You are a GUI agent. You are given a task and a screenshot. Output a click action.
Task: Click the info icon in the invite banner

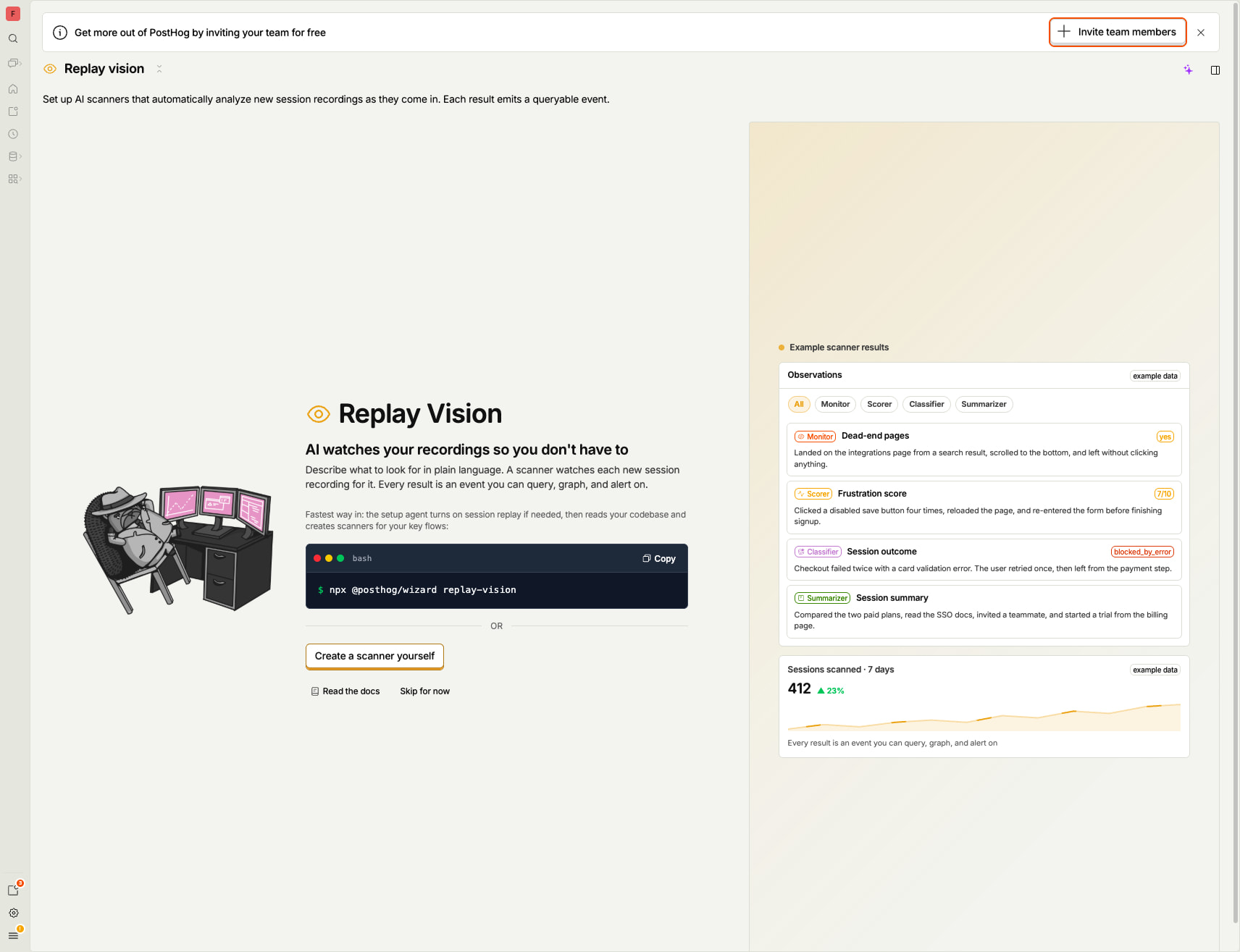[x=60, y=33]
